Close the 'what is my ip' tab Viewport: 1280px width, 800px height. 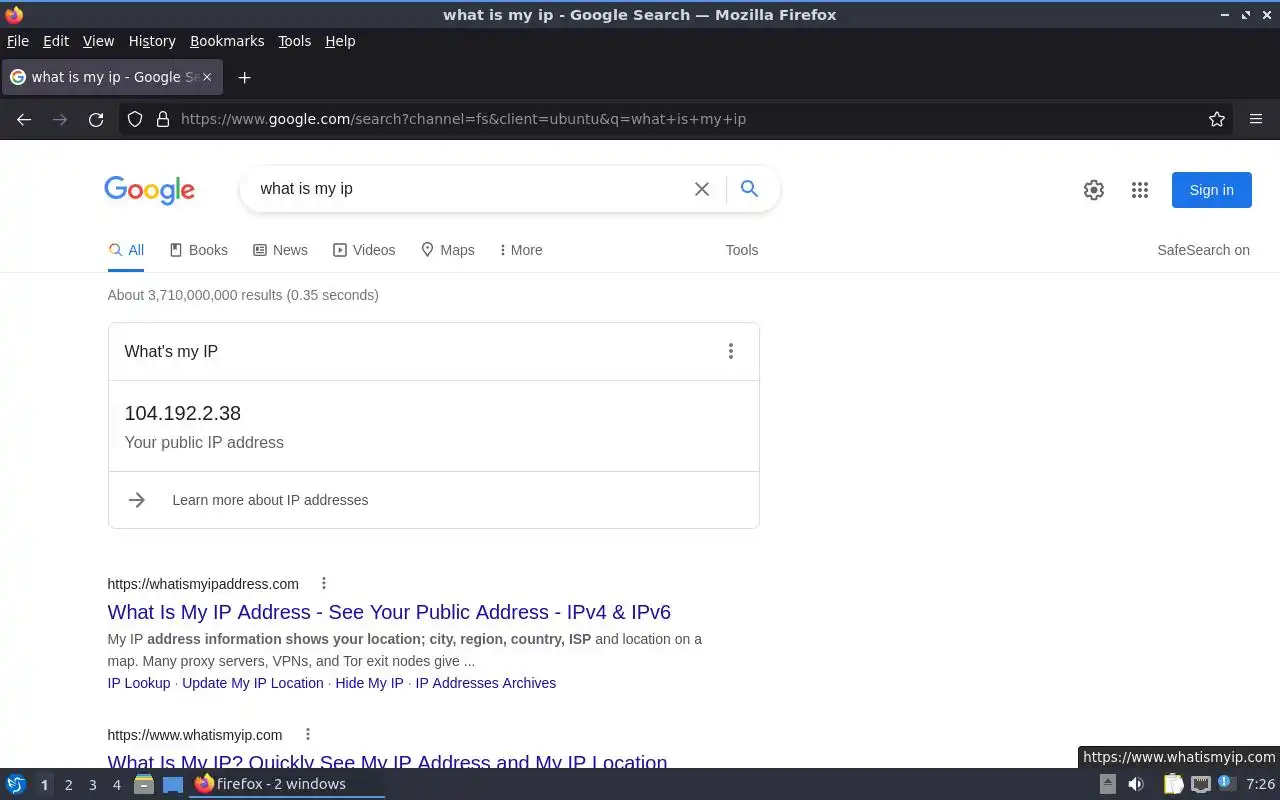[207, 77]
